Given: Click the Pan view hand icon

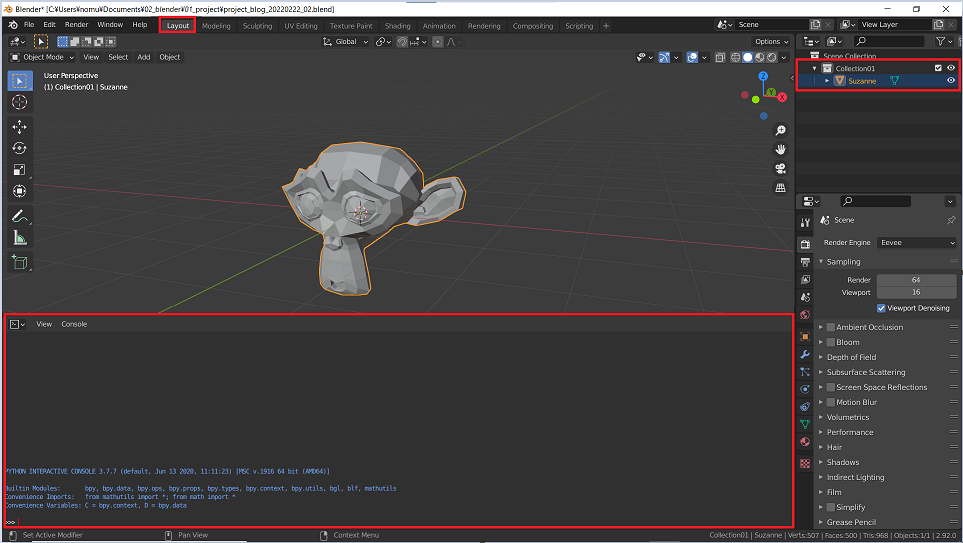Looking at the screenshot, I should tap(780, 149).
